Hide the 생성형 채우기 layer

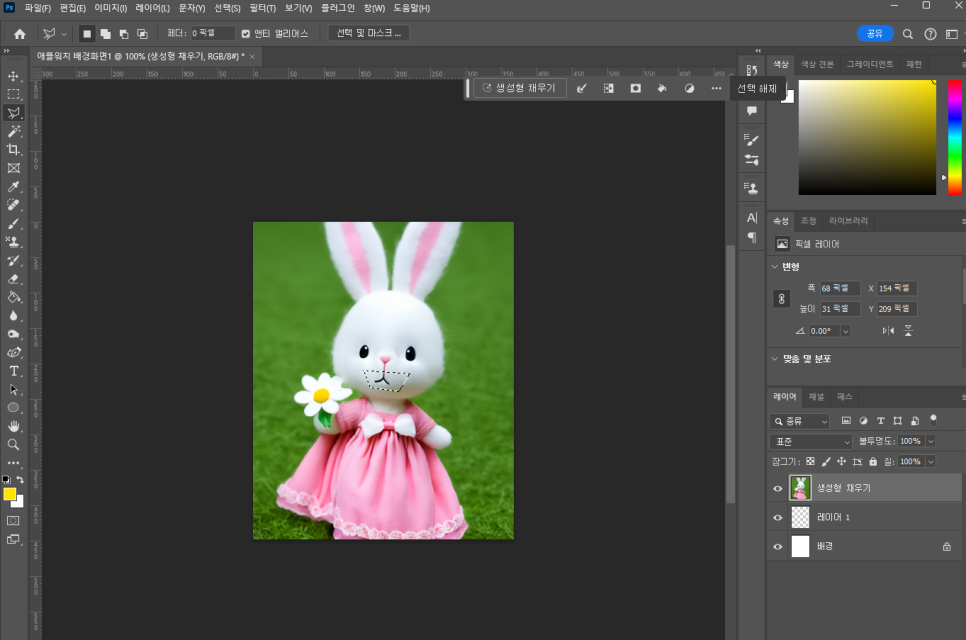778,488
